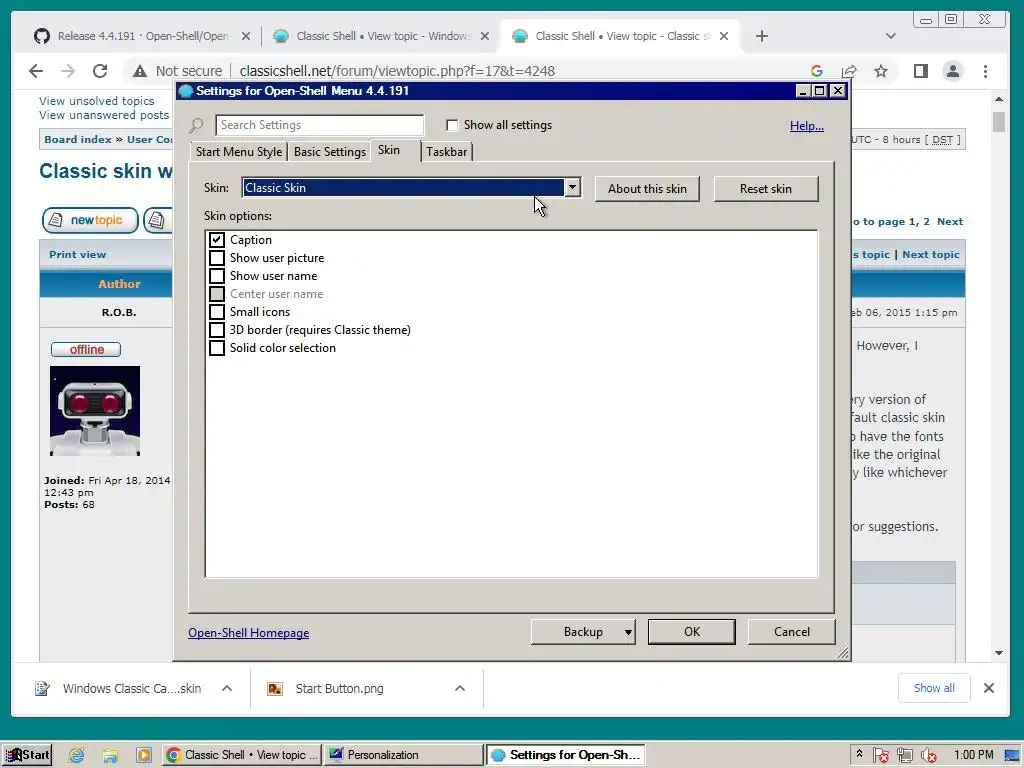The width and height of the screenshot is (1024, 768).
Task: Switch to Taskbar tab
Action: [x=447, y=152]
